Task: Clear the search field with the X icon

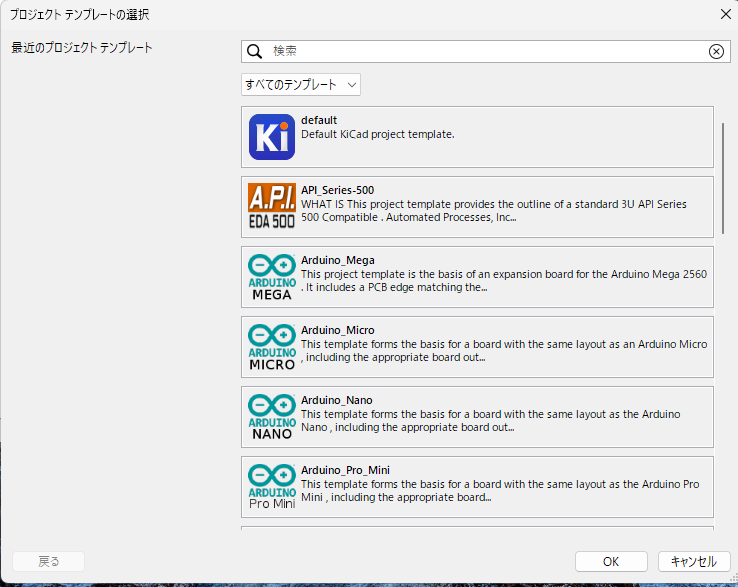Action: [716, 51]
